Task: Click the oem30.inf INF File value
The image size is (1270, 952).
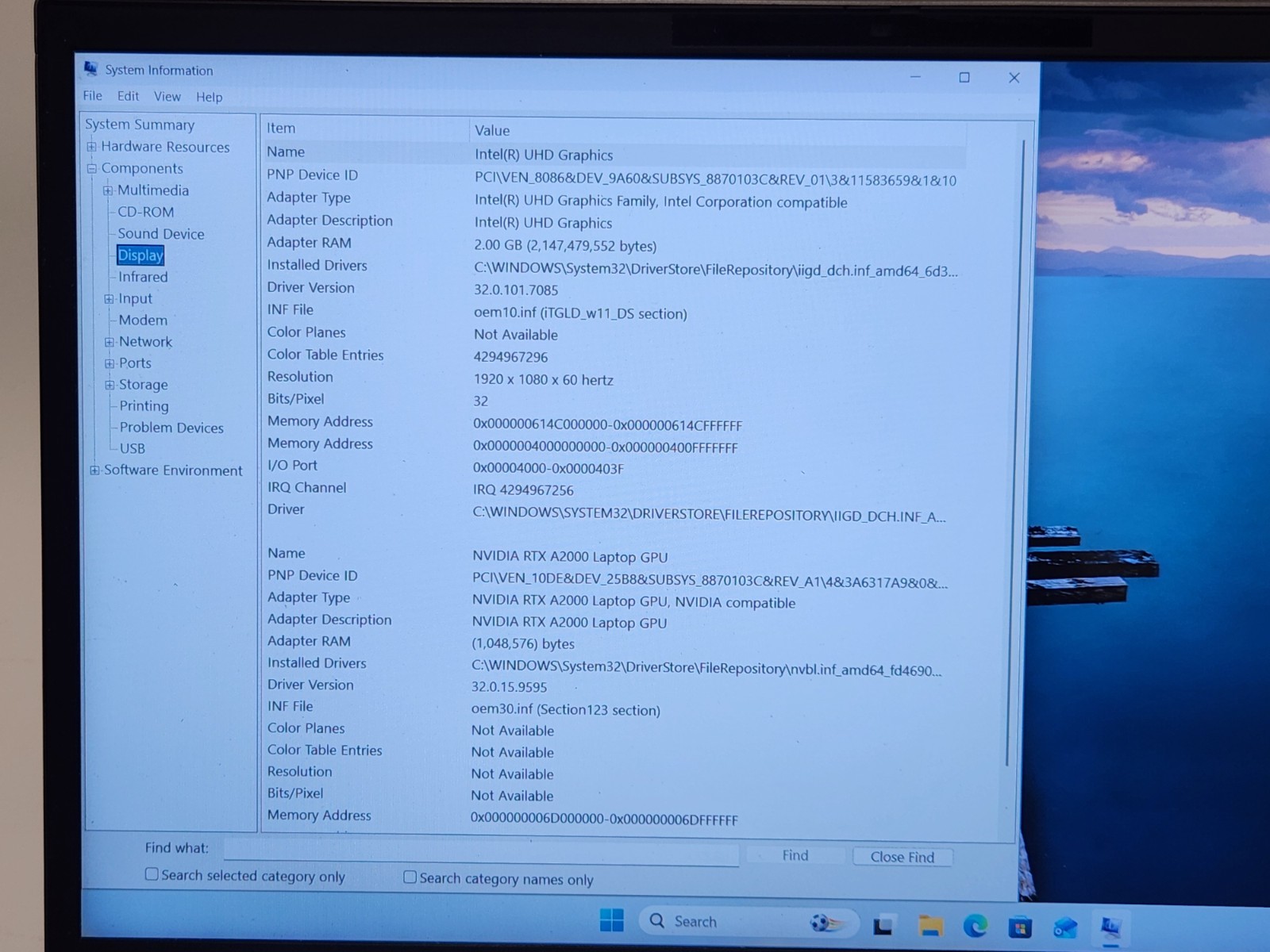Action: pos(566,710)
